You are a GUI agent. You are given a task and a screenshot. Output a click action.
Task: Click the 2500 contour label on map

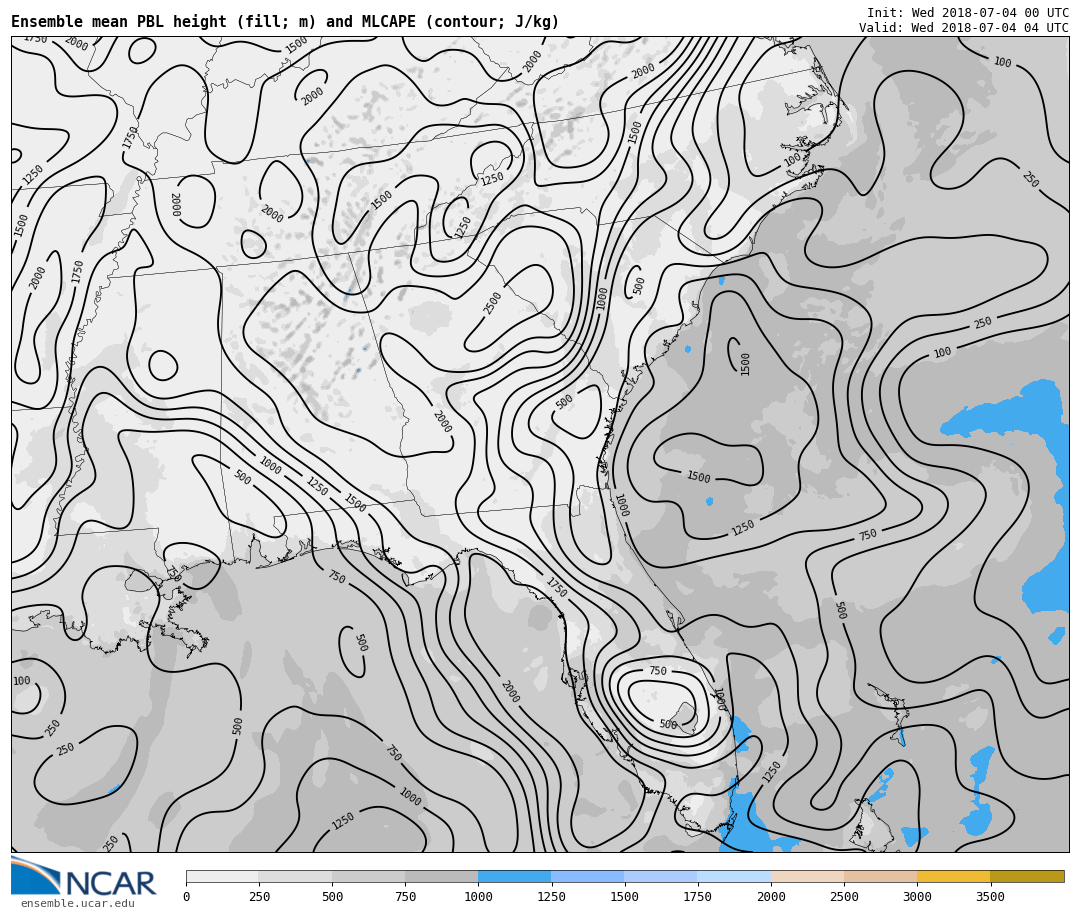(x=493, y=303)
